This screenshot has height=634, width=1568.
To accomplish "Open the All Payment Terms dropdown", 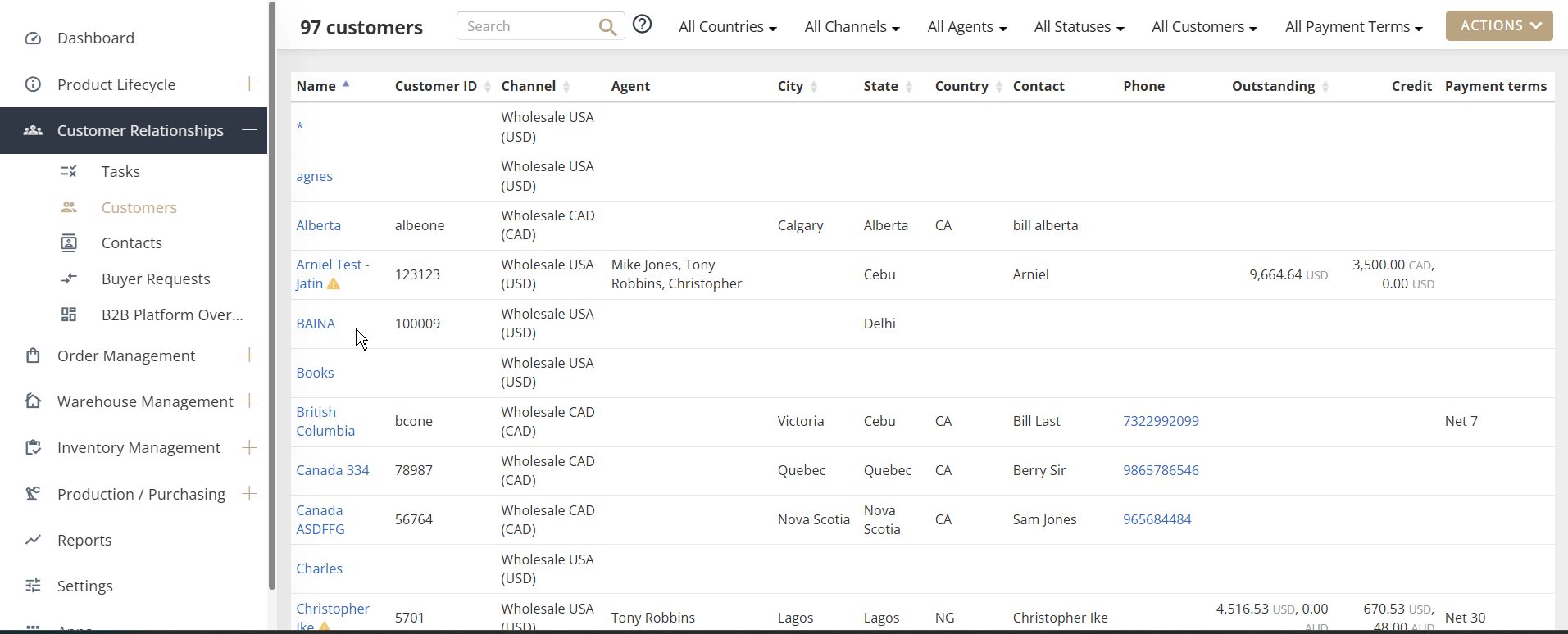I will tap(1353, 27).
